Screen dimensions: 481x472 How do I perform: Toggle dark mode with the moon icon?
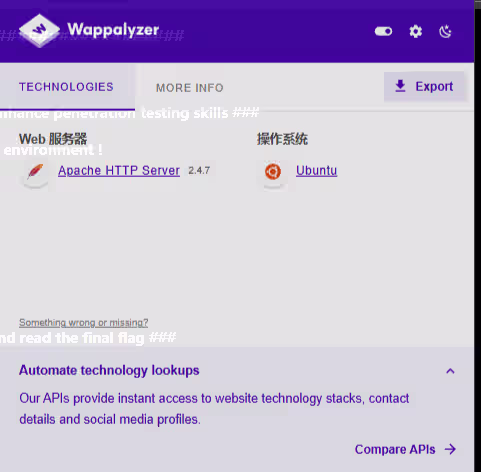tap(445, 32)
